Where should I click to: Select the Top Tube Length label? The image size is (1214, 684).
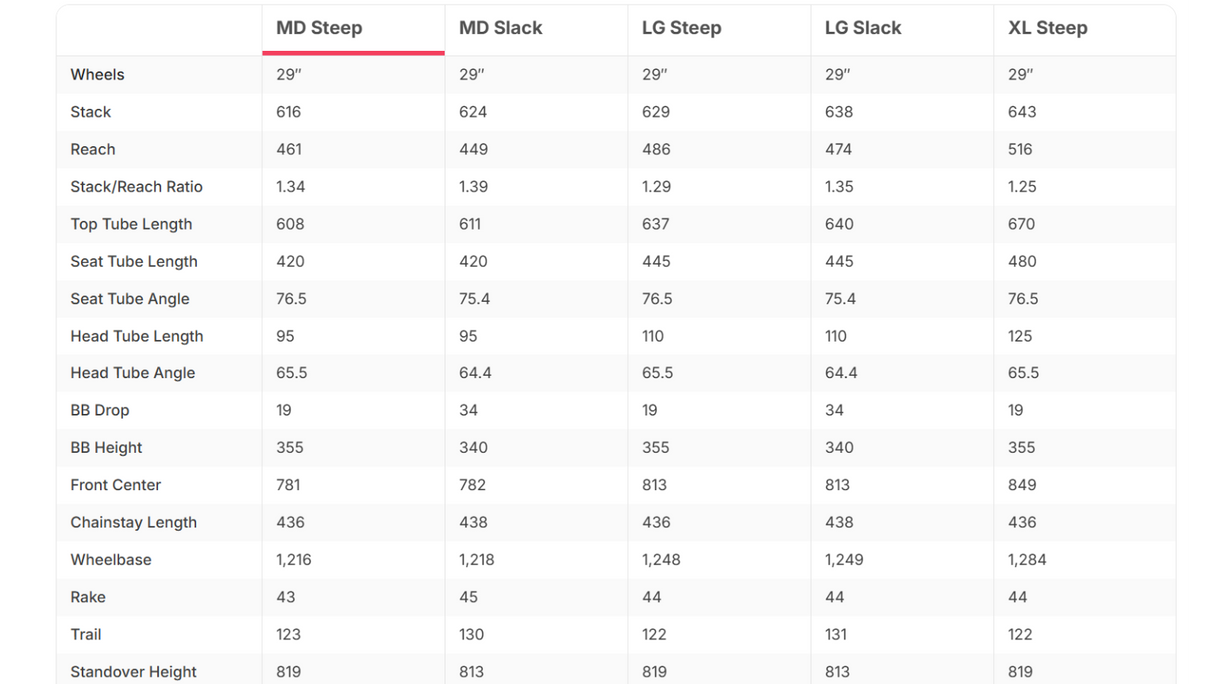pyautogui.click(x=131, y=224)
